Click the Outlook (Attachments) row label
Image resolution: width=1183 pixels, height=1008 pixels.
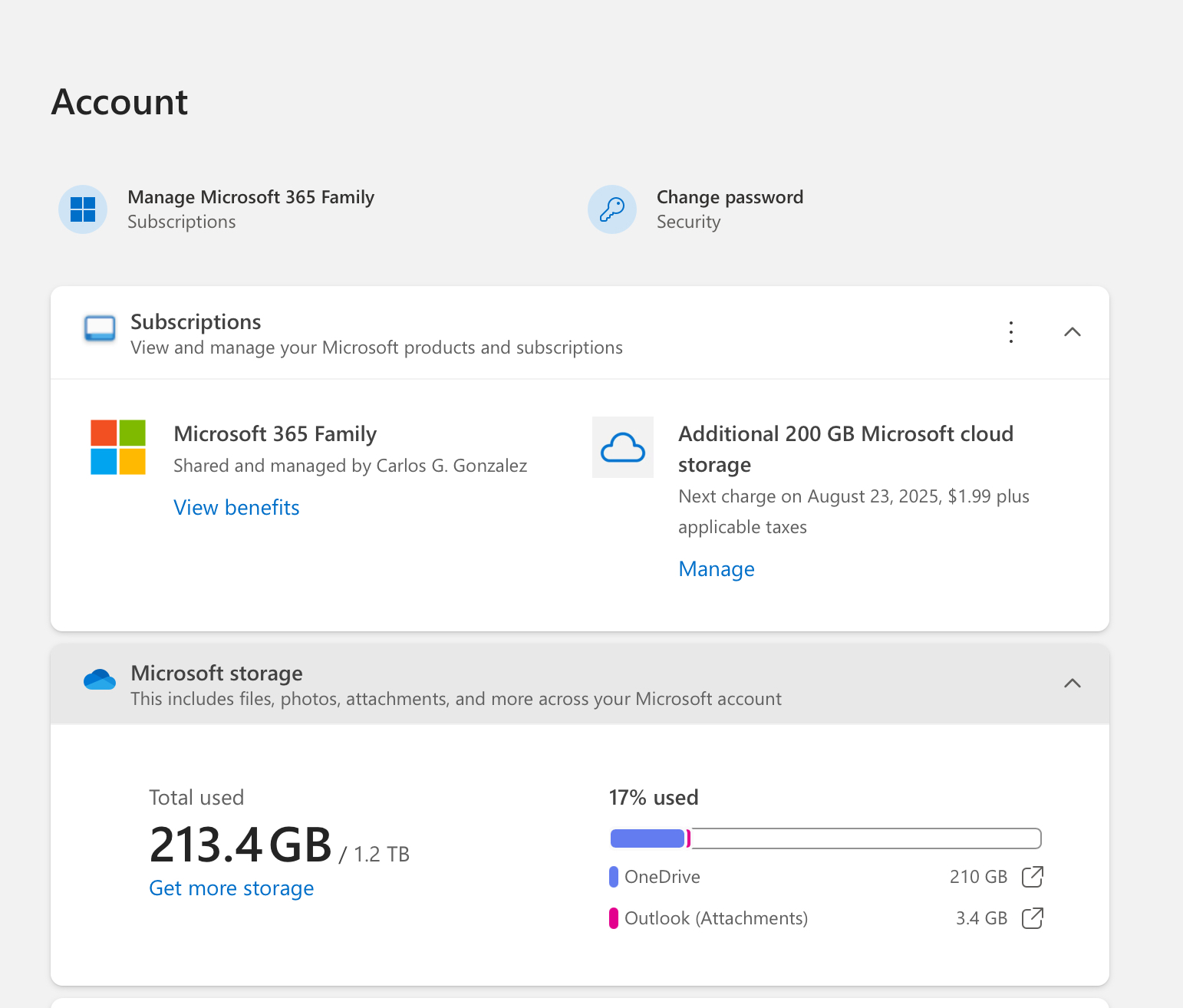[716, 918]
